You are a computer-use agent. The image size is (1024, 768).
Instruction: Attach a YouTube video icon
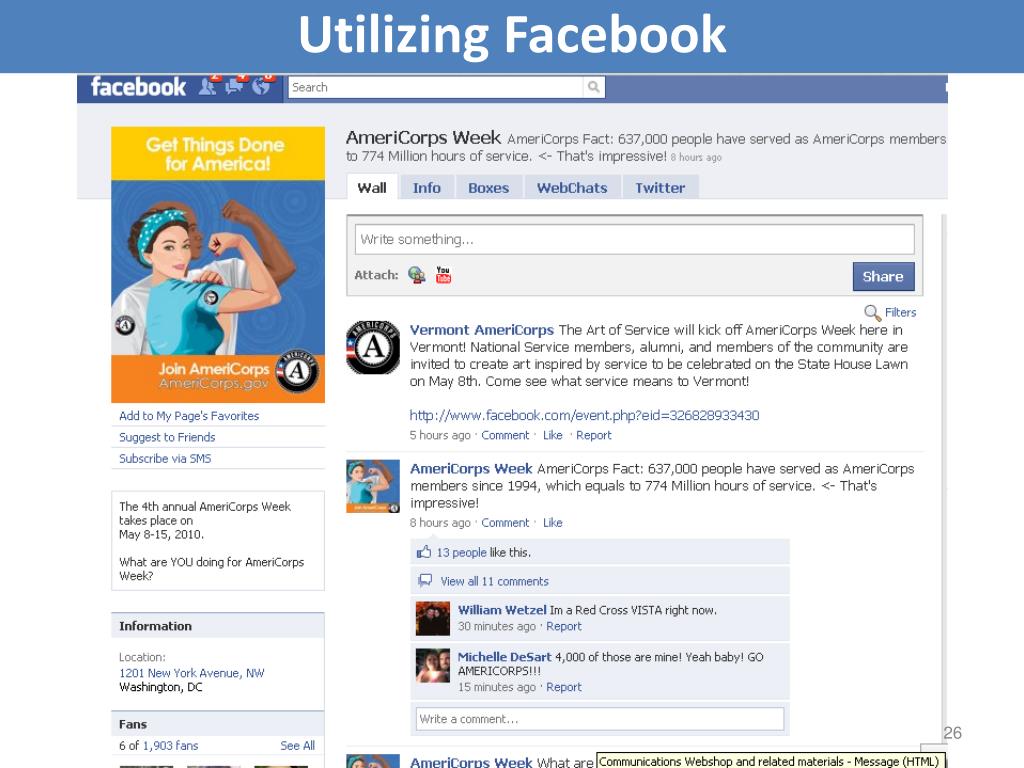[x=443, y=275]
